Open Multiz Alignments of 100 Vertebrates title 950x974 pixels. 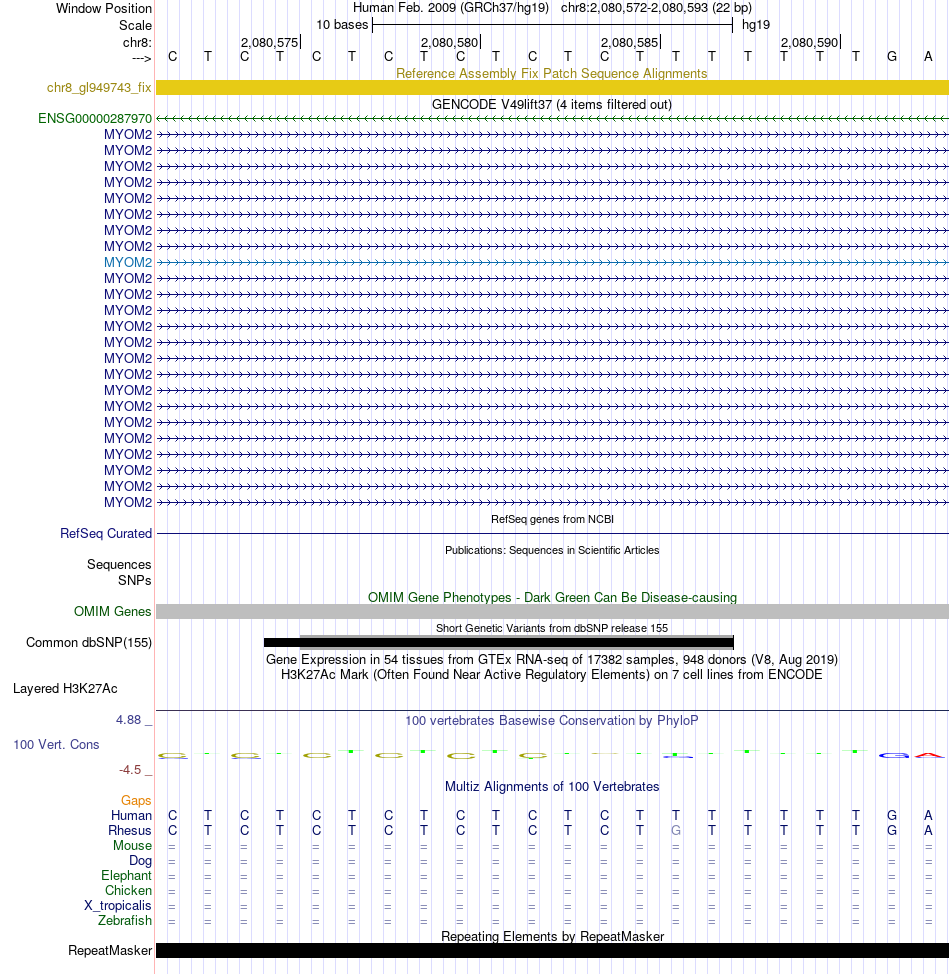(x=552, y=786)
